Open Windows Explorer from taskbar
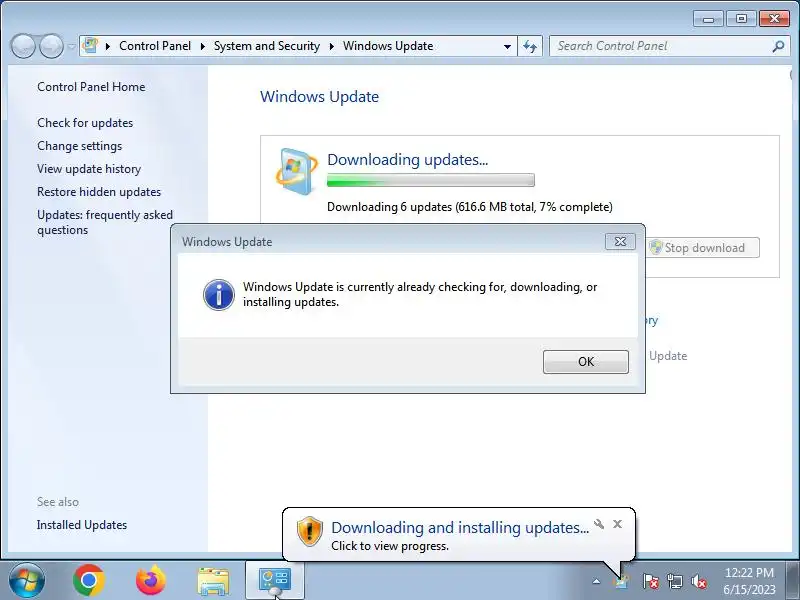The image size is (800, 600). [213, 581]
